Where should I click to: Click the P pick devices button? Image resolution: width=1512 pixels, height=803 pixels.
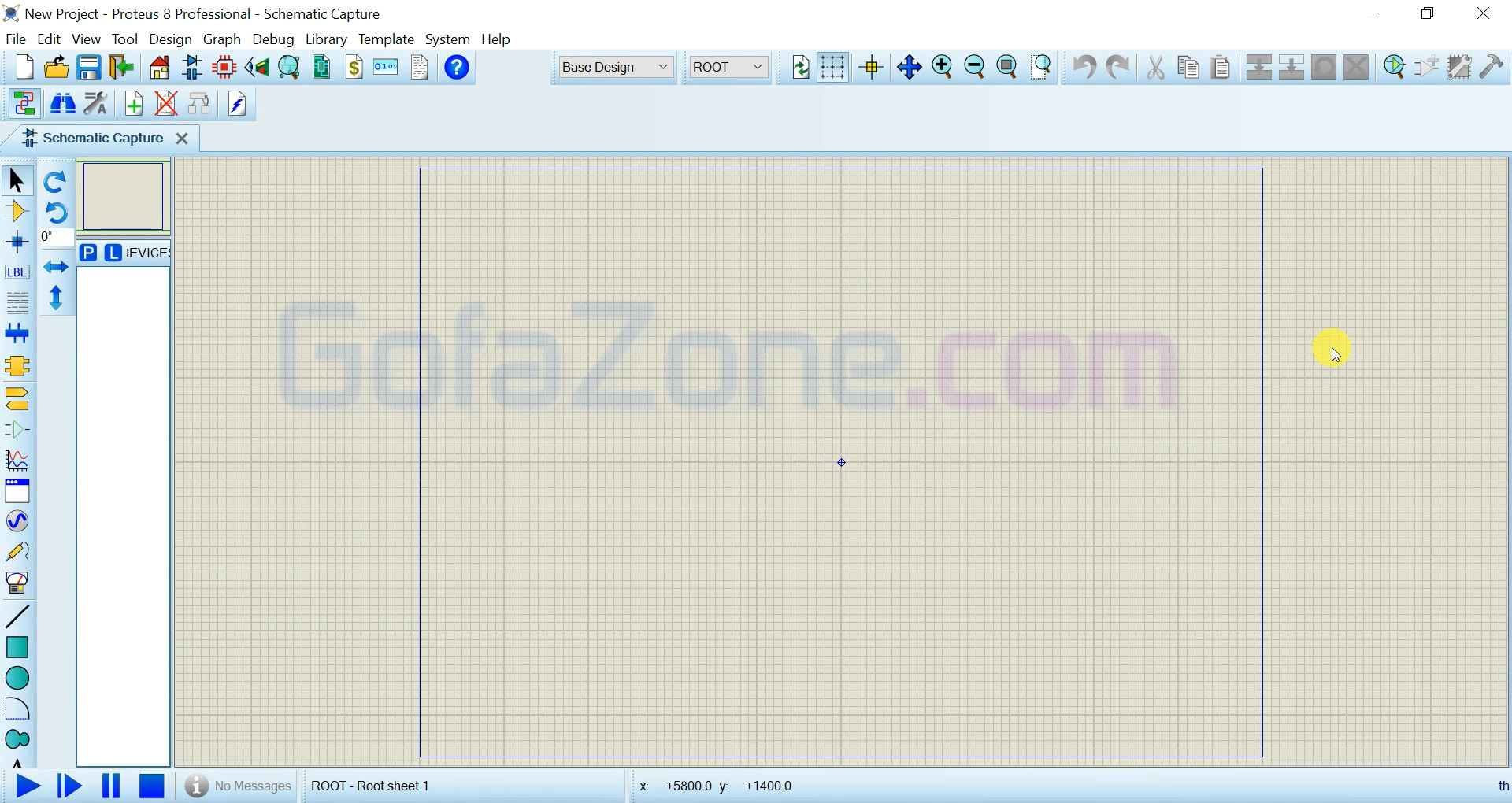pyautogui.click(x=88, y=253)
